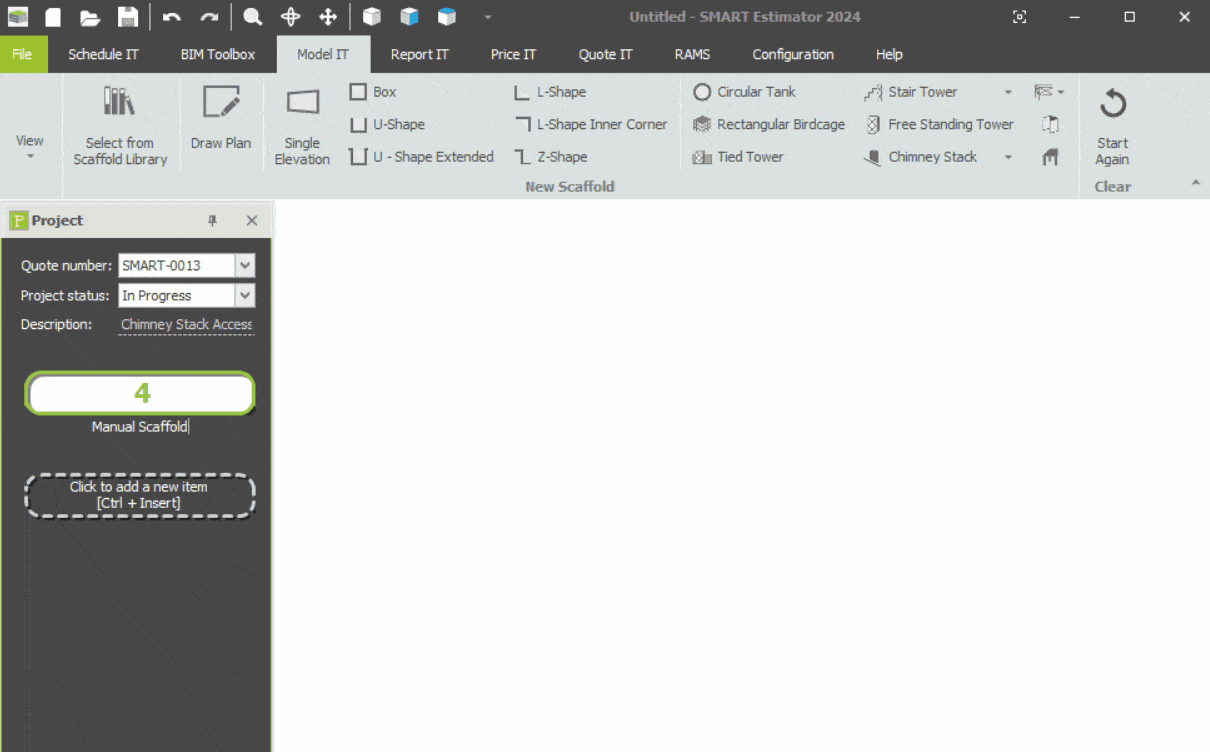
Task: Switch to the Price IT tab
Action: click(513, 55)
